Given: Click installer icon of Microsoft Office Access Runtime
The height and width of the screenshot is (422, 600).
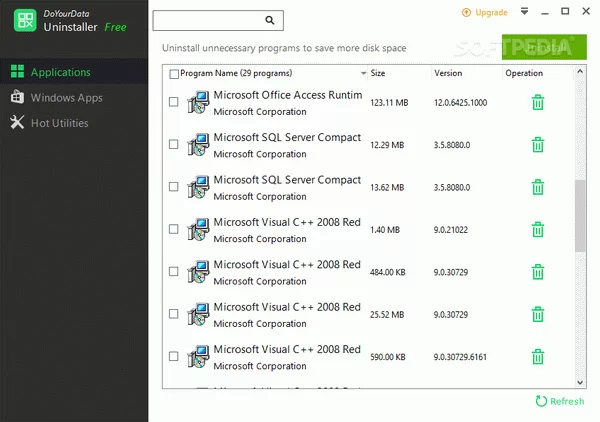Looking at the screenshot, I should (198, 102).
